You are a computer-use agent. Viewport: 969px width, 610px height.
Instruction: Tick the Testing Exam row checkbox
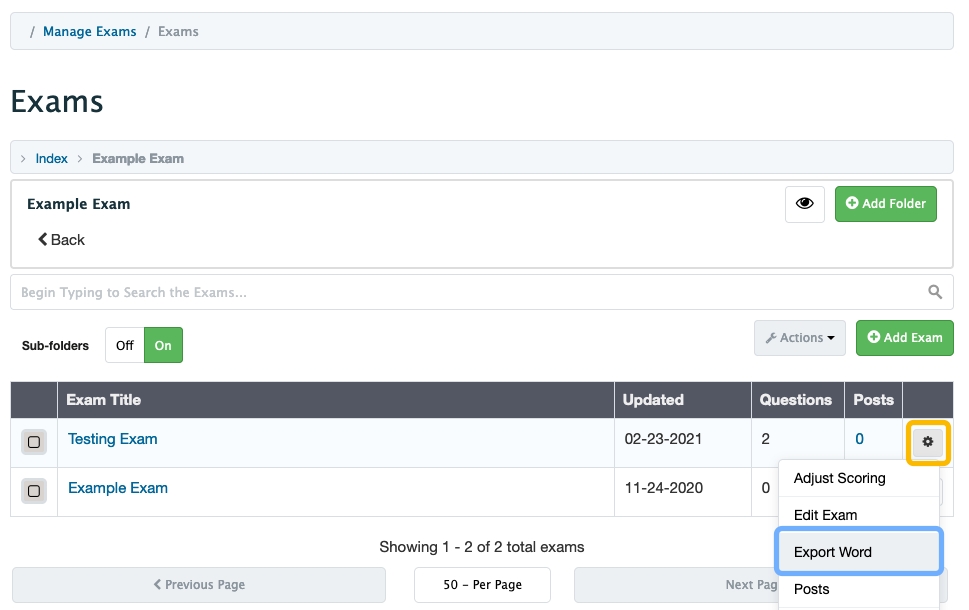point(34,442)
